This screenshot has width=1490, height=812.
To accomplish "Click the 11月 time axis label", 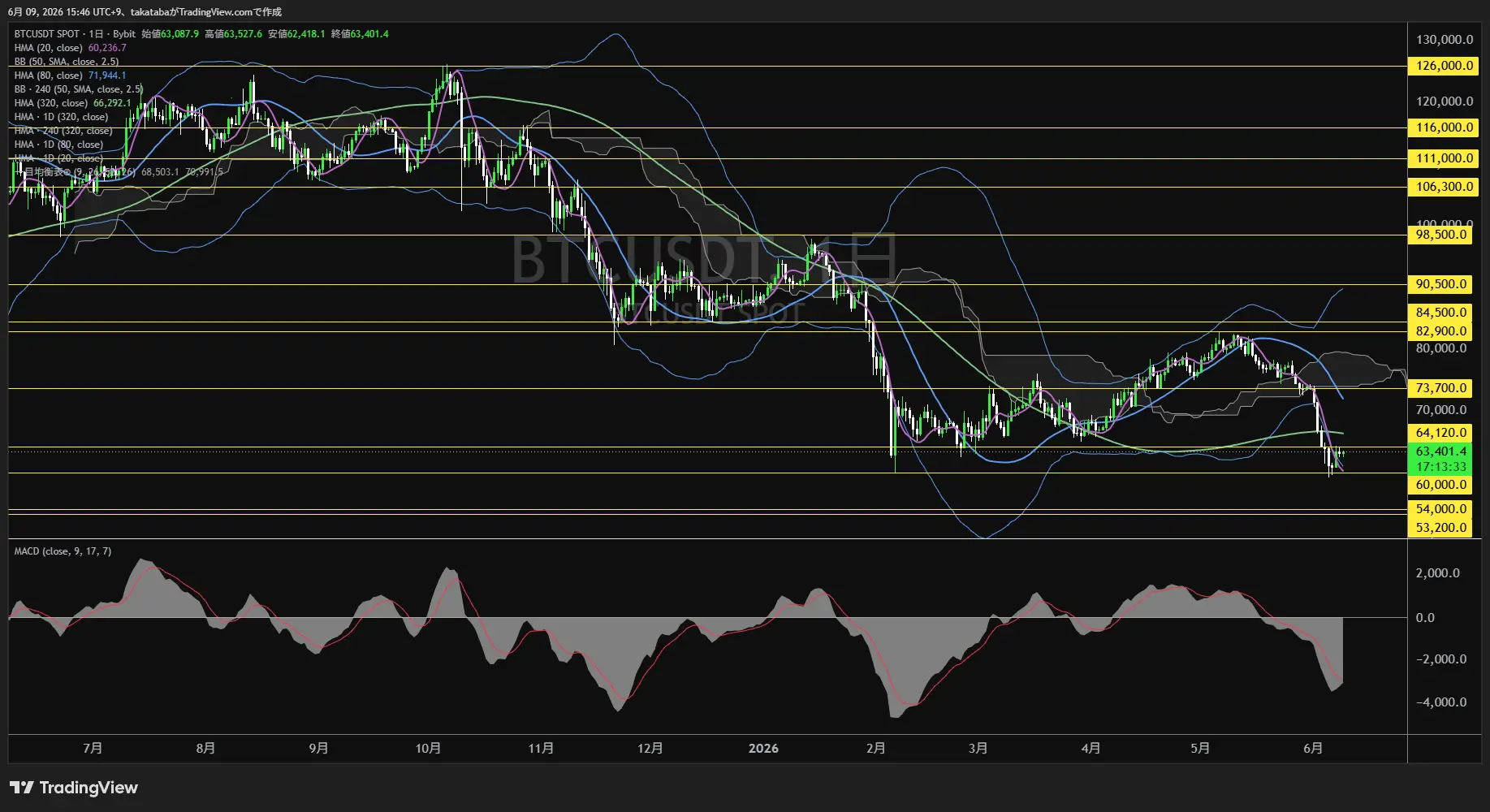I will click(x=541, y=749).
